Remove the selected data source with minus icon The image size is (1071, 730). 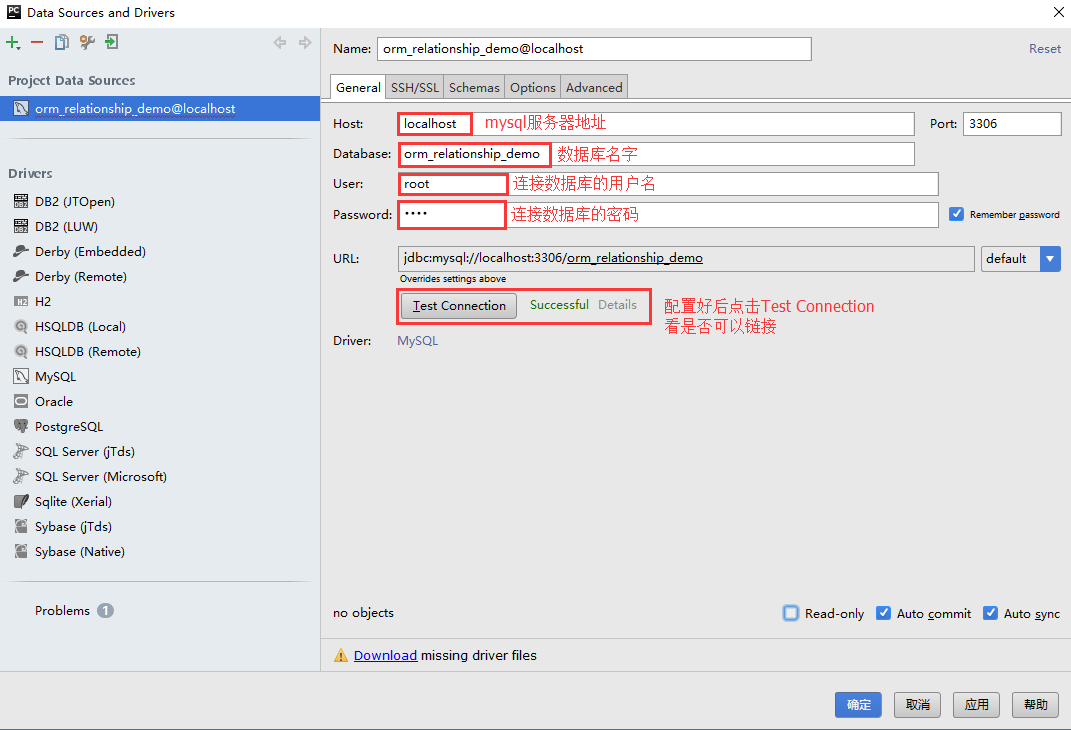click(x=37, y=42)
